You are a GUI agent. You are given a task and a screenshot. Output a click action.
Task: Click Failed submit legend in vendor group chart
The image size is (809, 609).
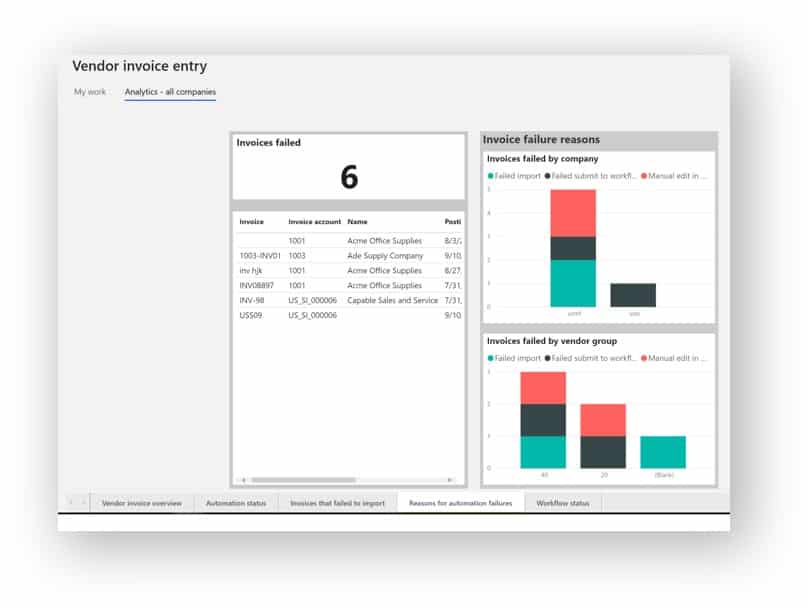pos(590,358)
